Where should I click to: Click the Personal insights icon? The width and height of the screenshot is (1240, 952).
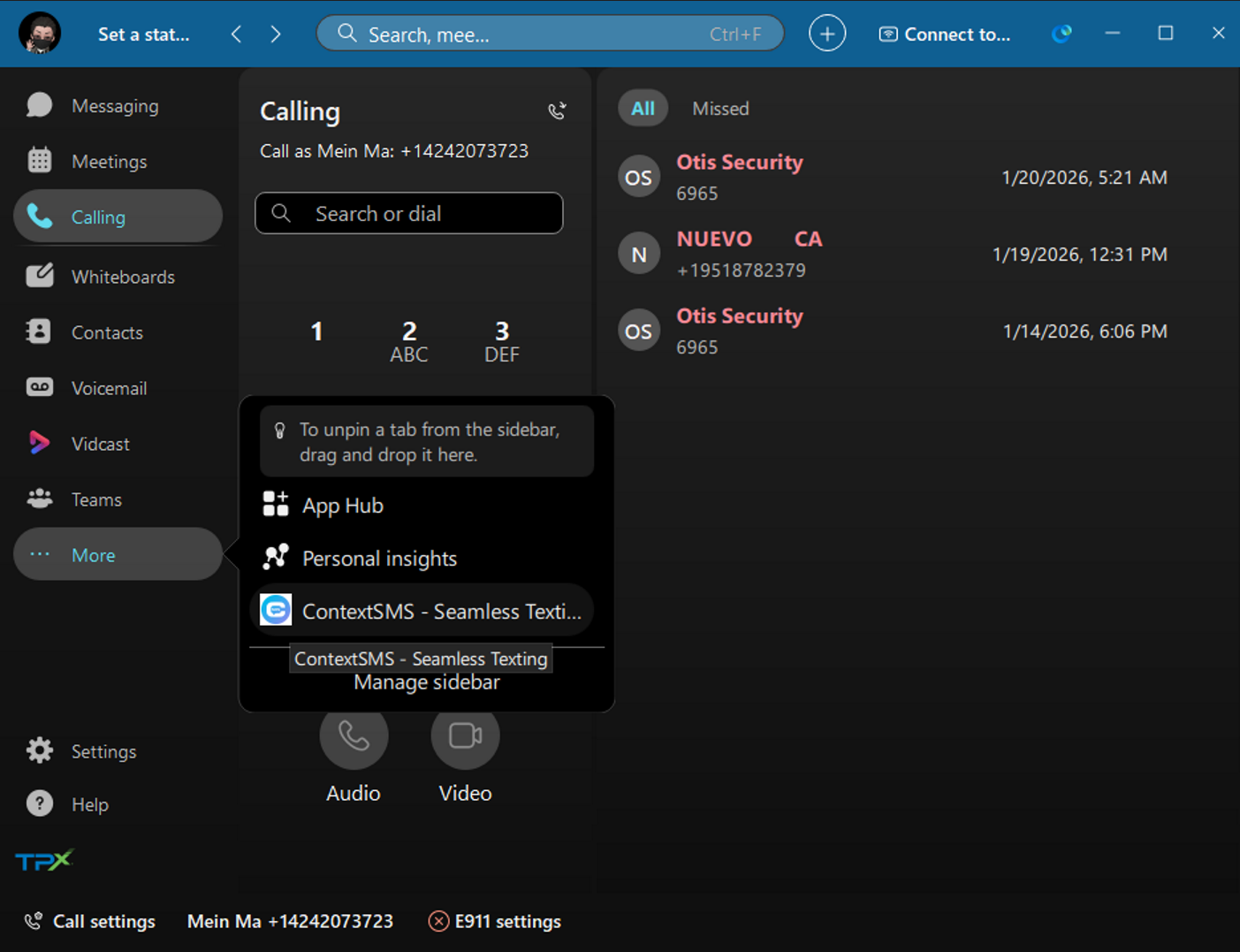click(x=276, y=557)
